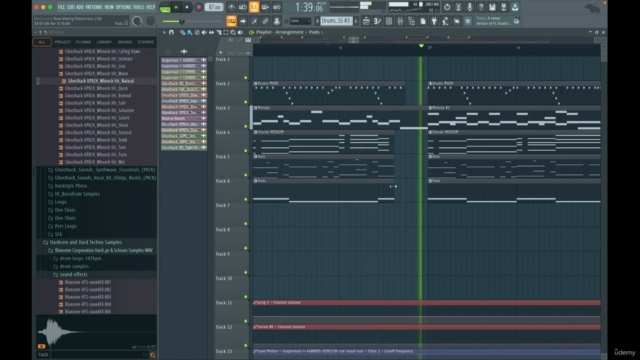
Task: Select the LIBRARY browser tab
Action: pos(104,42)
